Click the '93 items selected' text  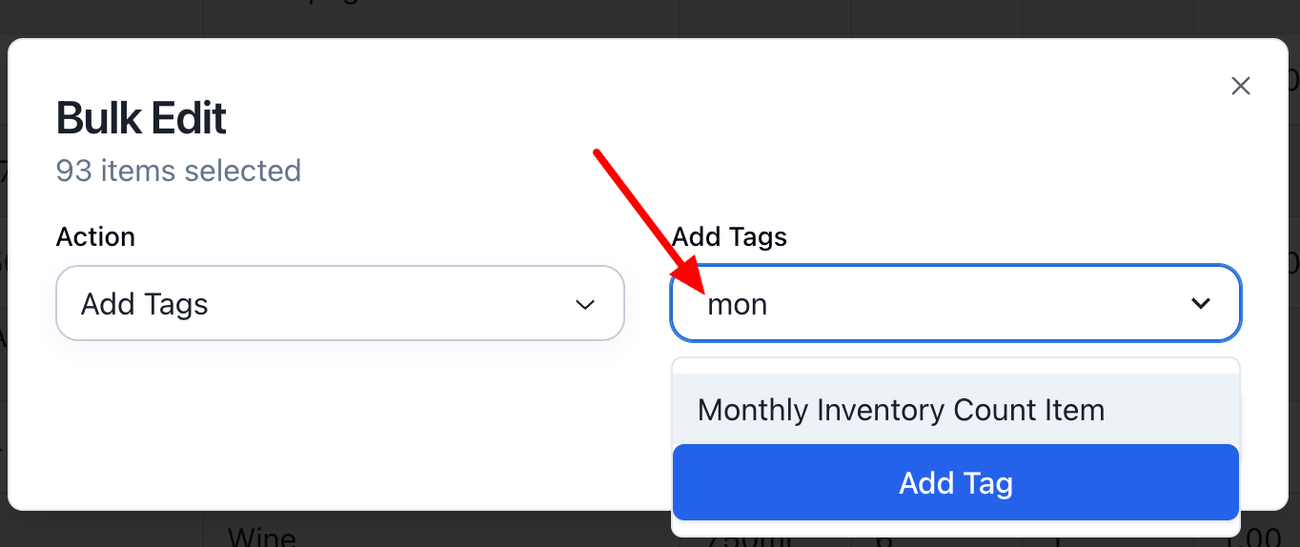point(178,171)
